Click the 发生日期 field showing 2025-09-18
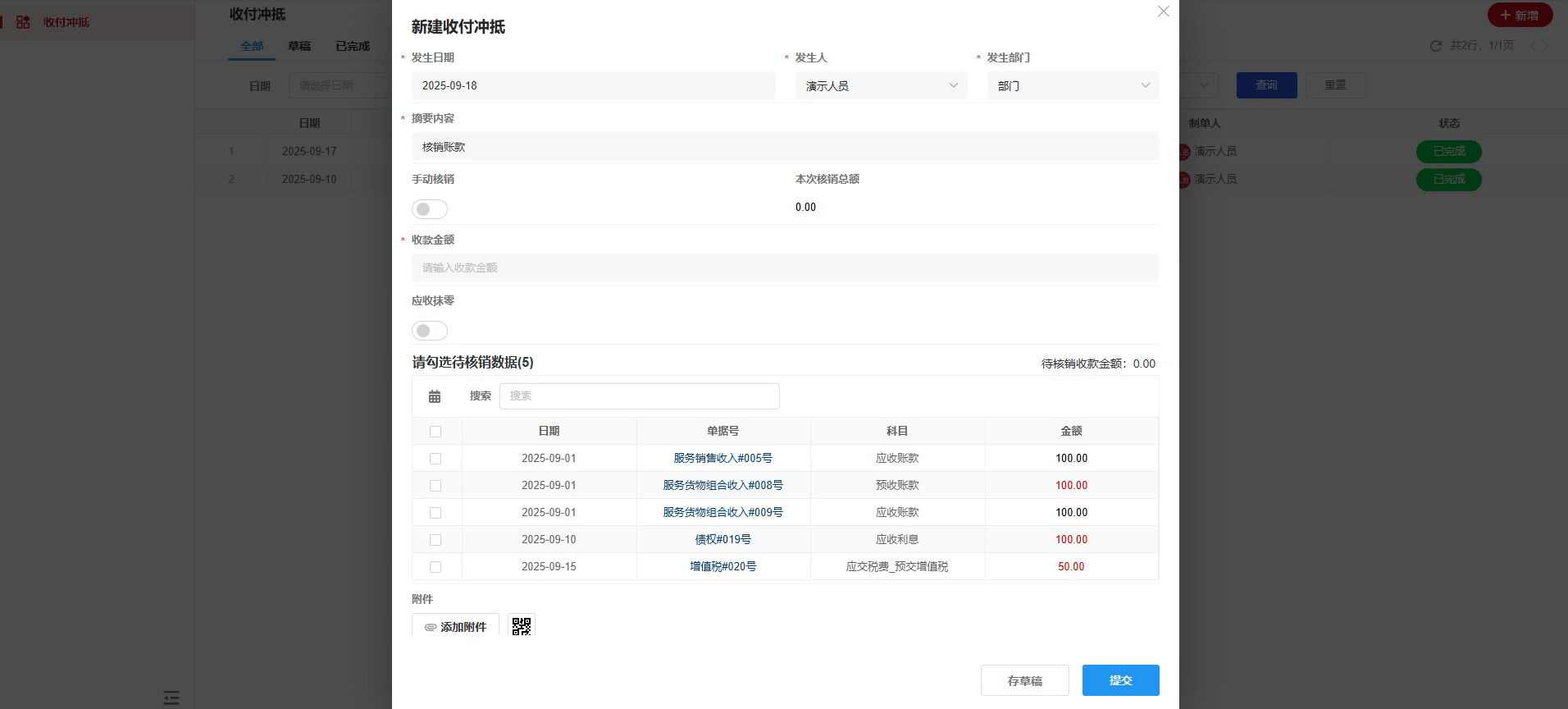 pos(593,85)
